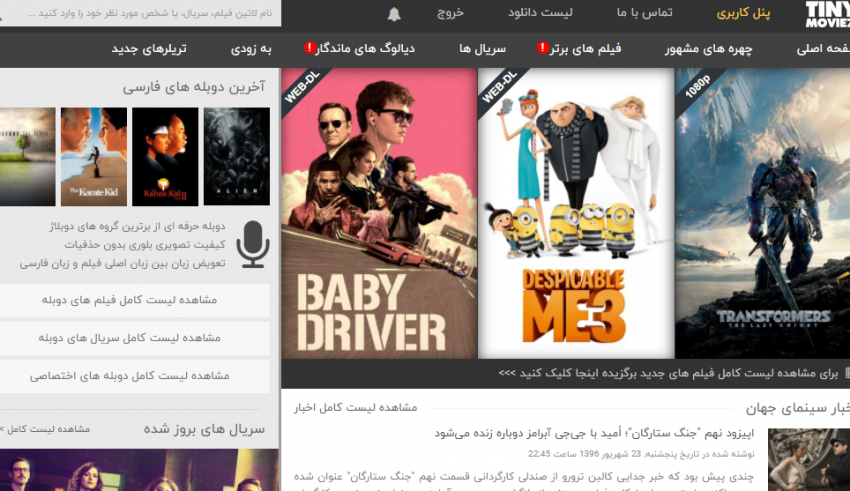Open the Transformers The Last Knight poster
Screen dimensions: 850x491
[763, 213]
